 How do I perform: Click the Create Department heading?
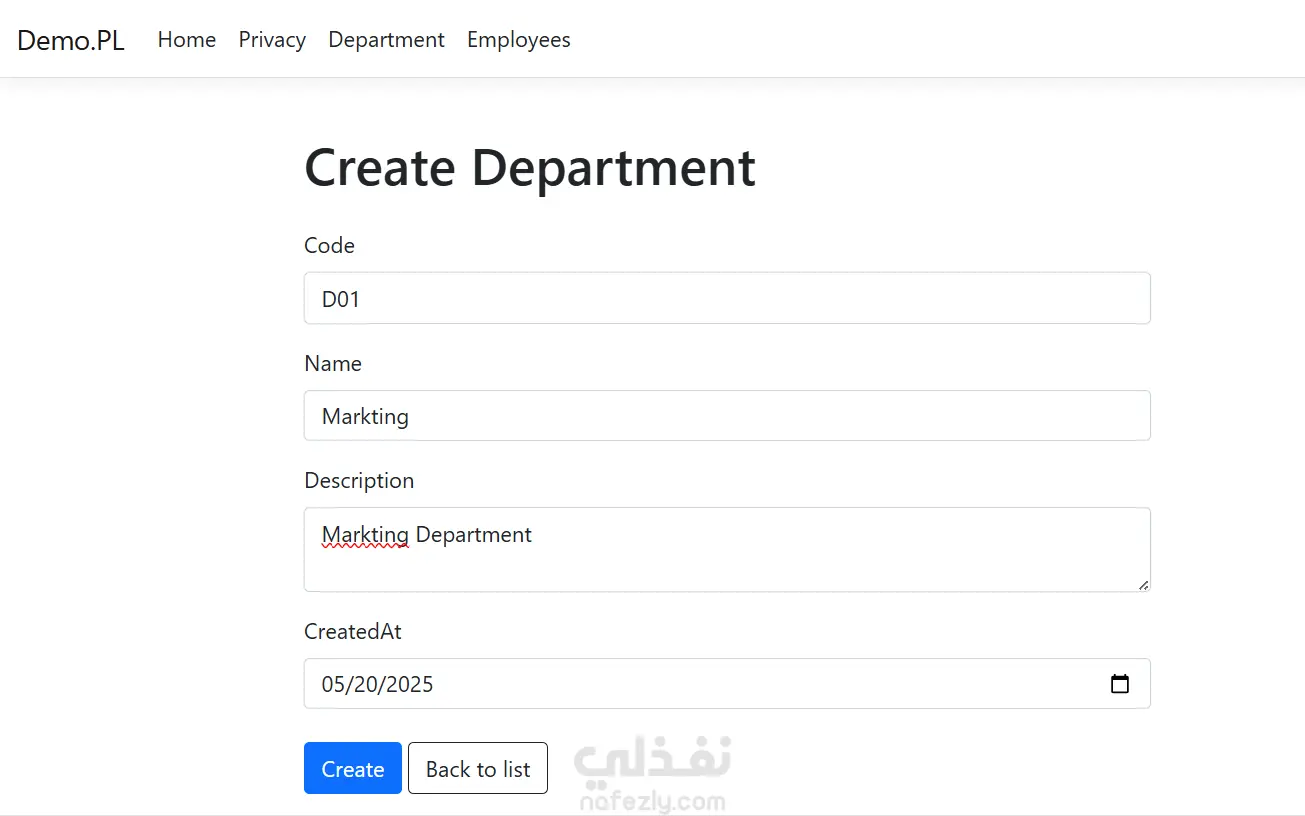pos(530,167)
